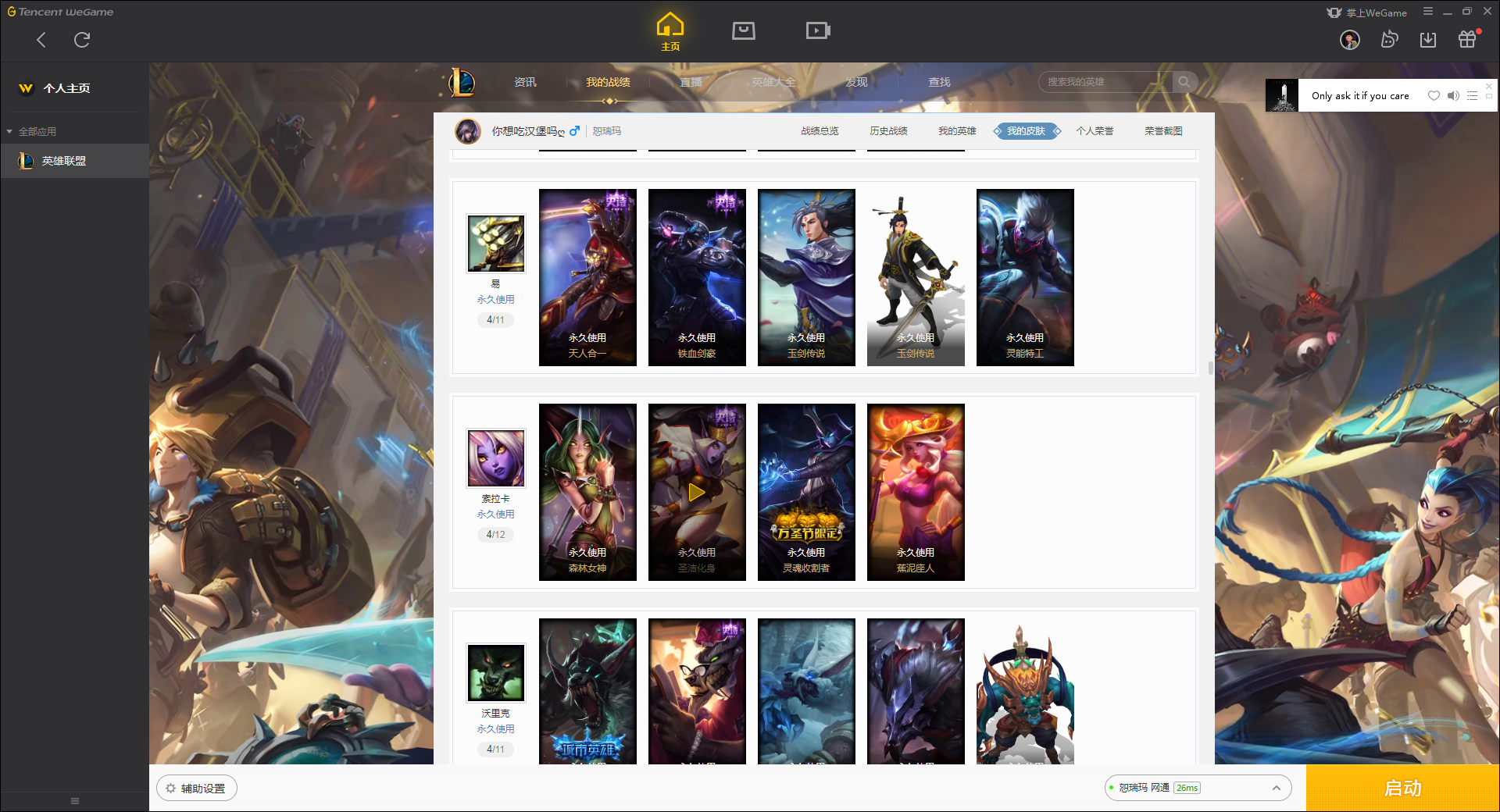Click the refresh page icon
Viewport: 1500px width, 812px height.
click(82, 40)
